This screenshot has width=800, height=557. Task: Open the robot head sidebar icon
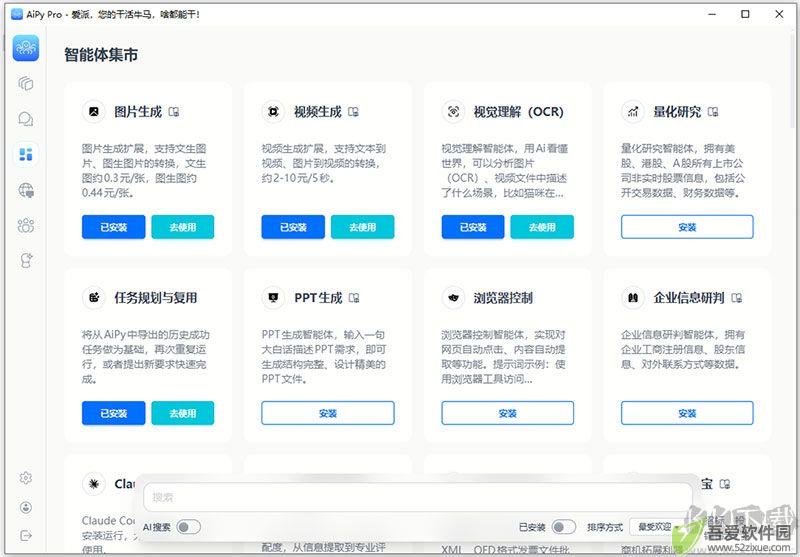26,260
